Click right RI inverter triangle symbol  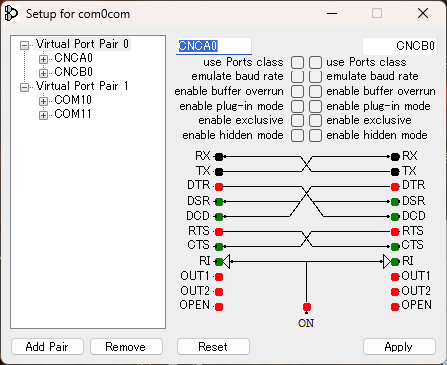tap(387, 262)
